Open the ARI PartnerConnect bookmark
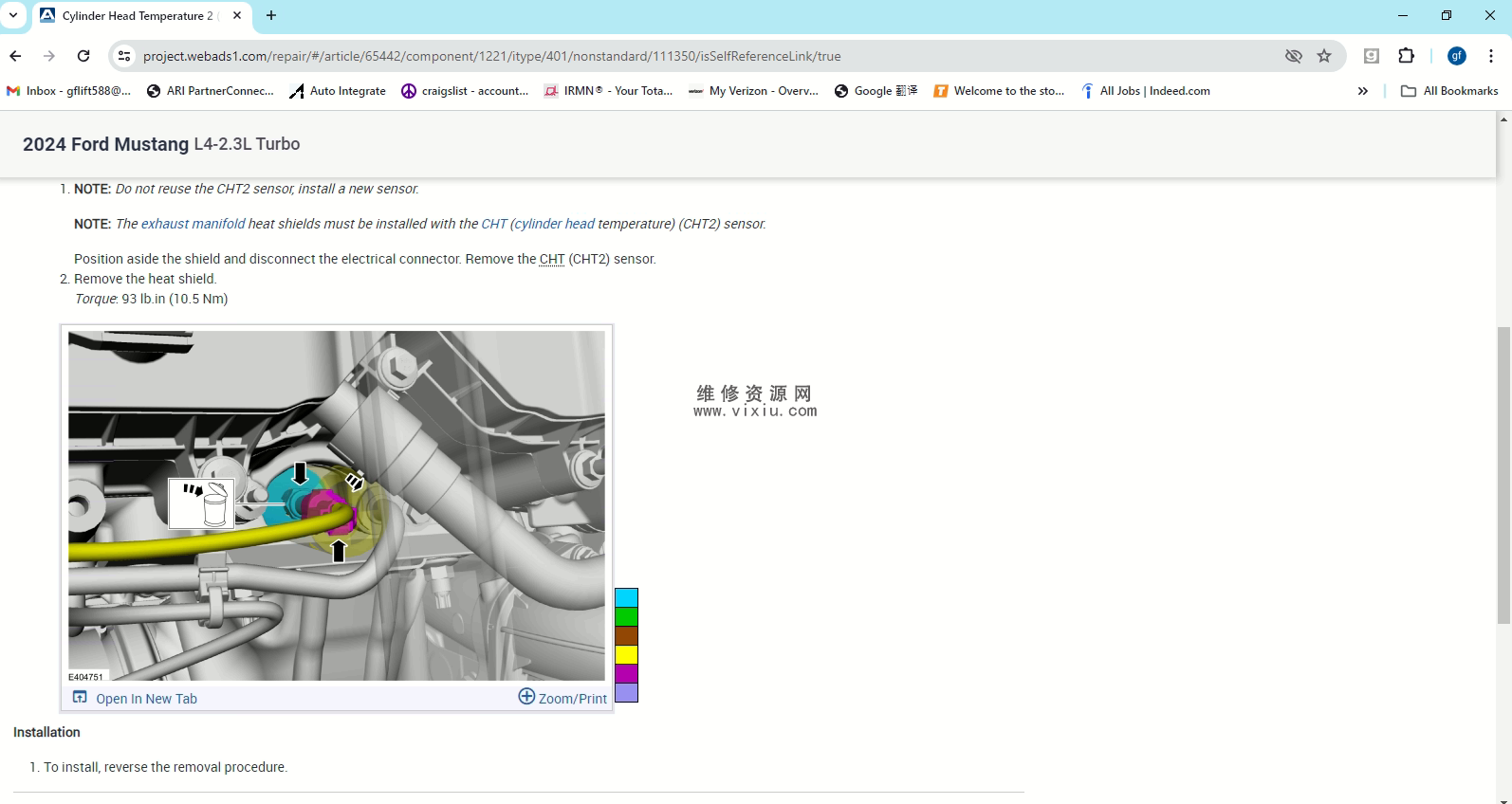The width and height of the screenshot is (1512, 804). click(210, 91)
